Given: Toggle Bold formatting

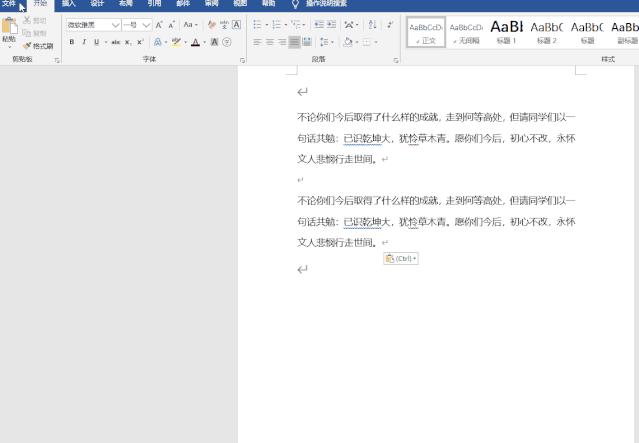Looking at the screenshot, I should 72,42.
